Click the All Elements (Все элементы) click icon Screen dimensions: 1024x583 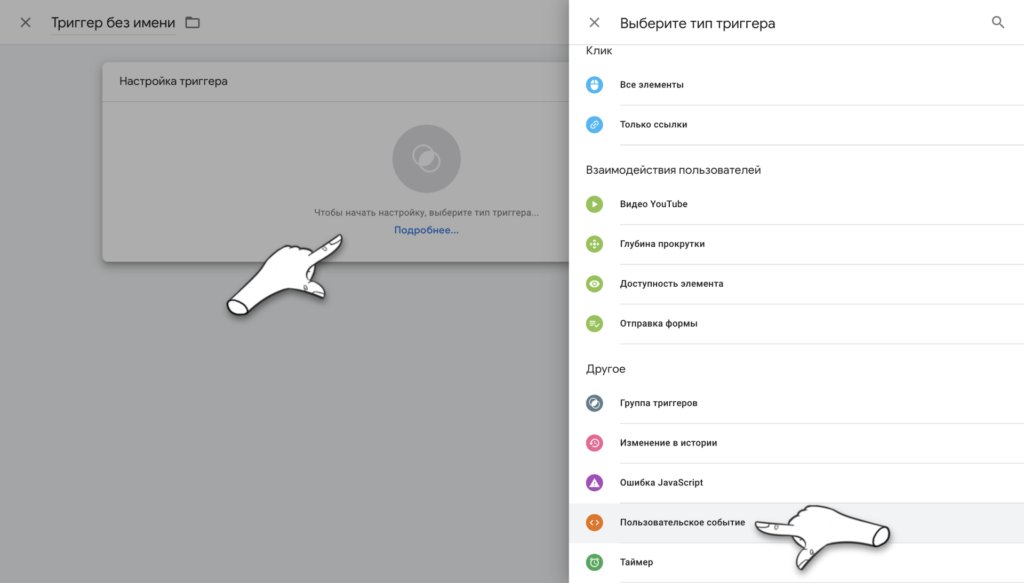tap(594, 85)
